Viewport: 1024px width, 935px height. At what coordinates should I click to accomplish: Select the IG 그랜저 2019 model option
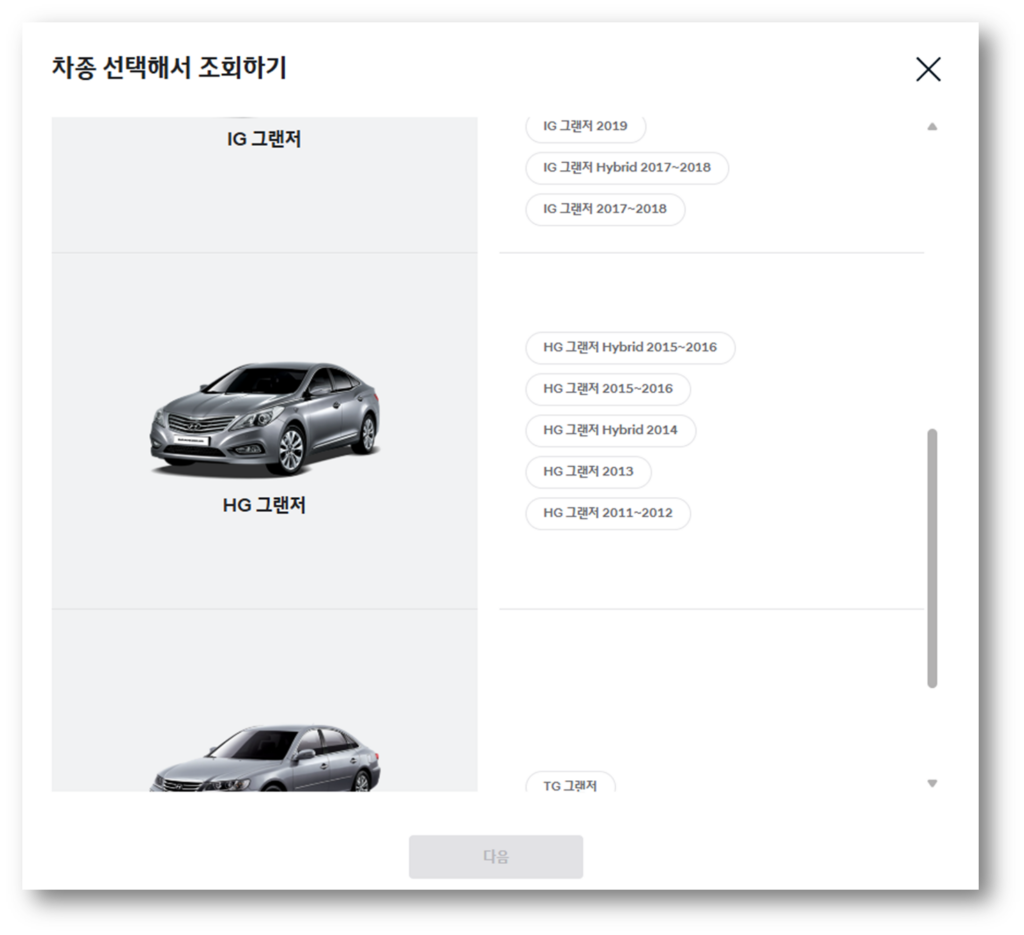585,127
